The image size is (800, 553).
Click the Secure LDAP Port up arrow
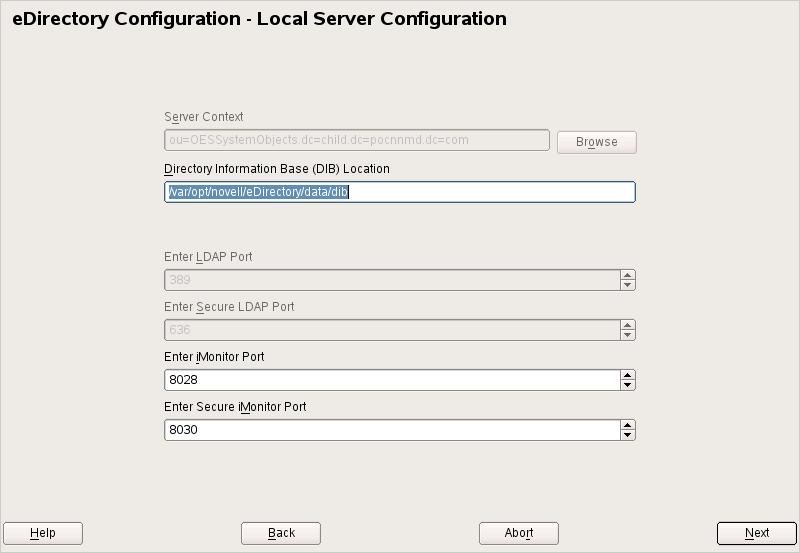627,325
